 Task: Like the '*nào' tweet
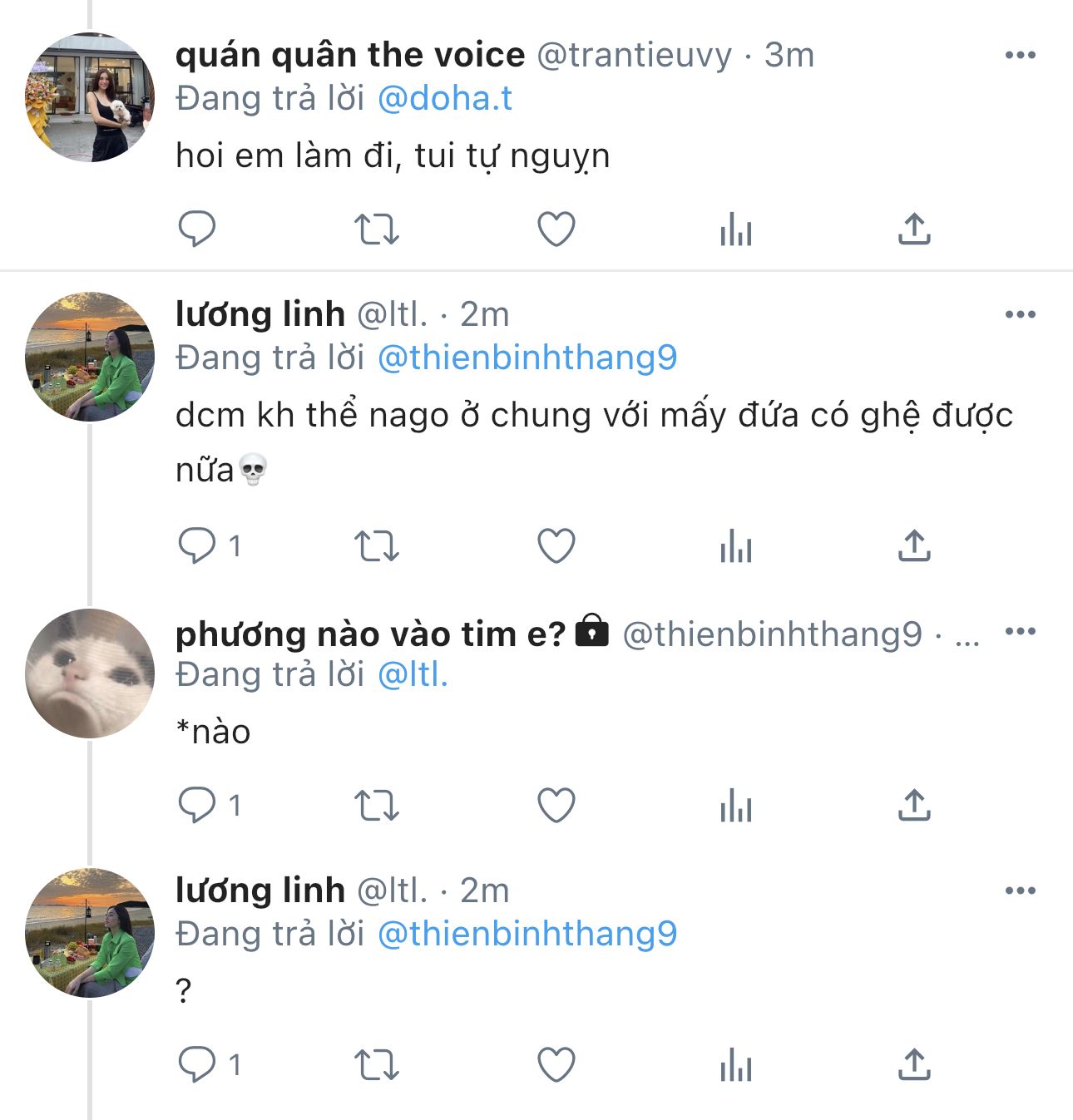click(556, 806)
